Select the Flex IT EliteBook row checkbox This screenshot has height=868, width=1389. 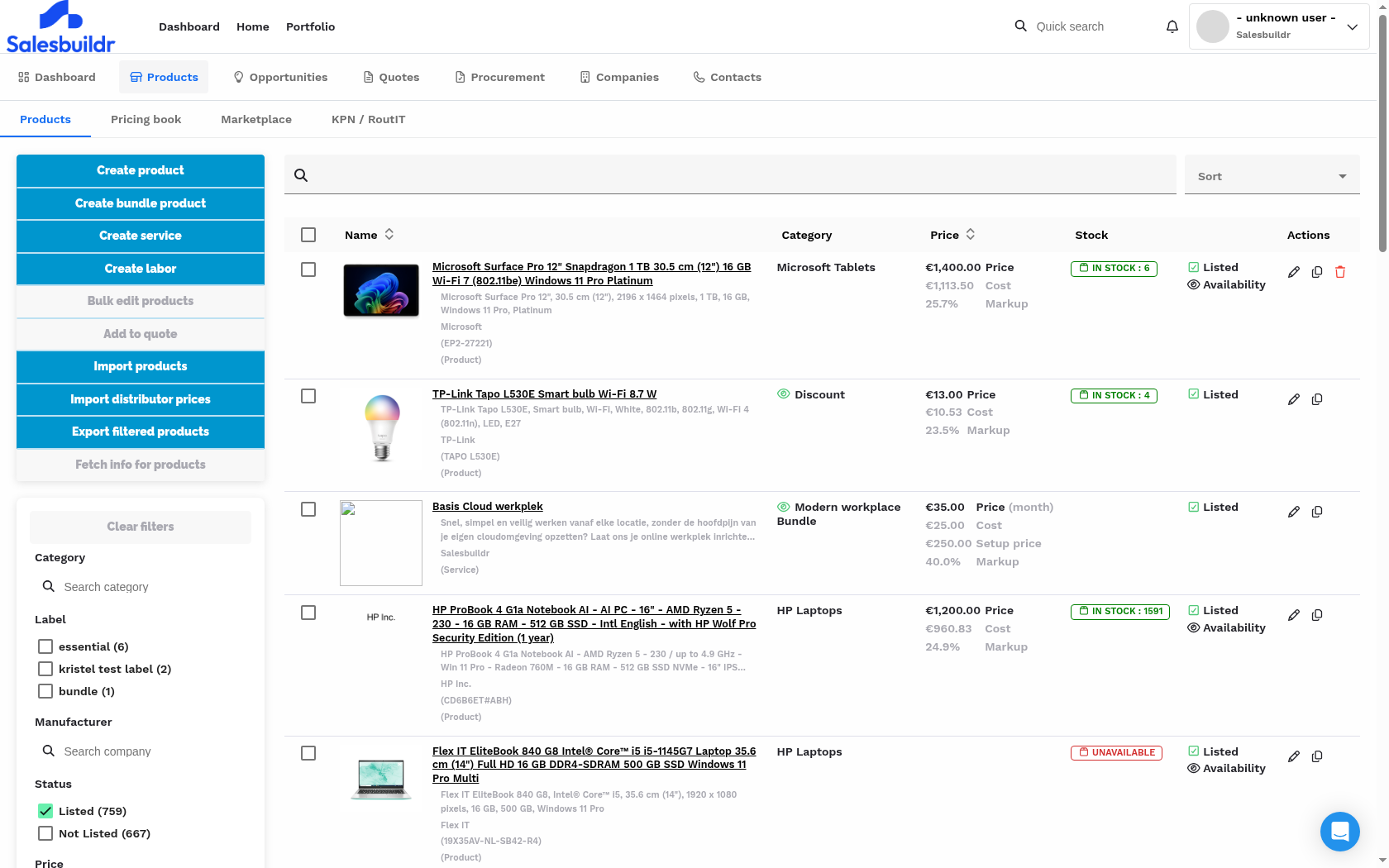point(308,753)
